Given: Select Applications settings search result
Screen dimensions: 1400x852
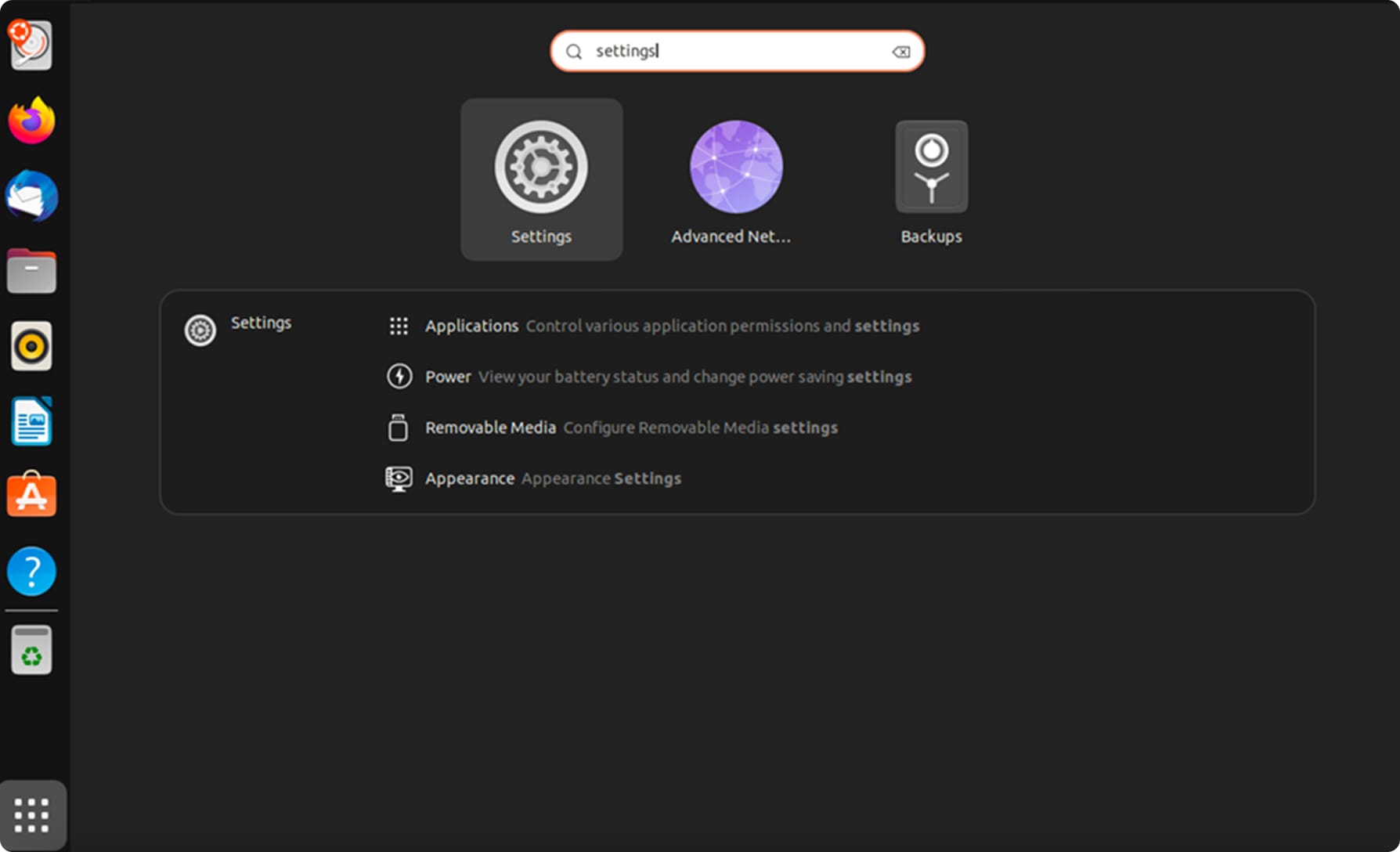Looking at the screenshot, I should 471,326.
